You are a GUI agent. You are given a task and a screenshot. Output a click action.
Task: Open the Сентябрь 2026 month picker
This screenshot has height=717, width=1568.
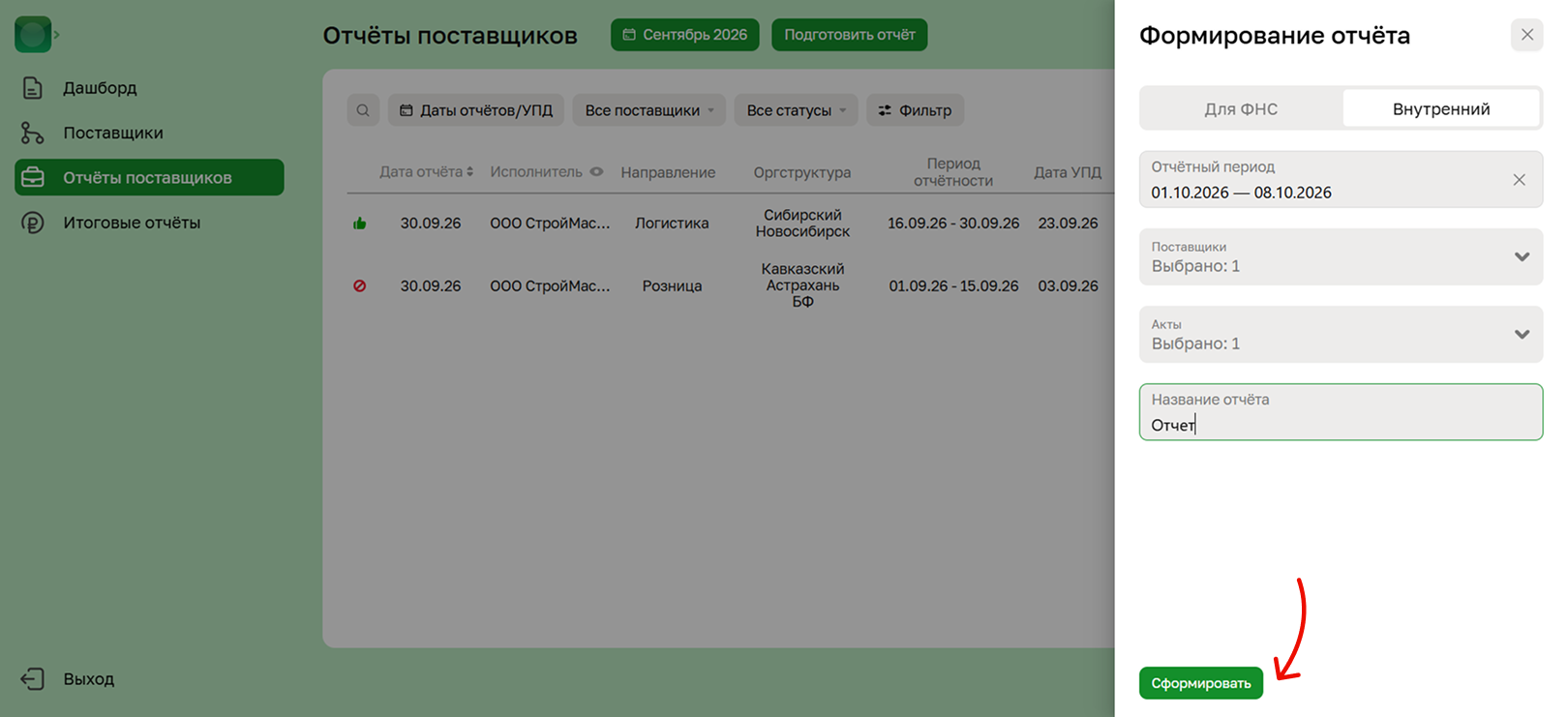[x=685, y=35]
